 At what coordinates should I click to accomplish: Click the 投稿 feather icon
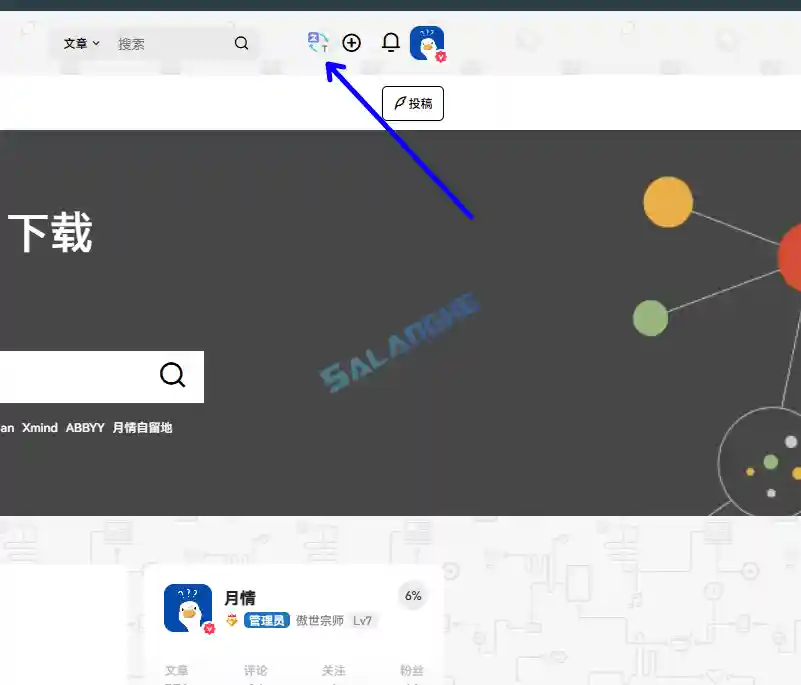399,103
